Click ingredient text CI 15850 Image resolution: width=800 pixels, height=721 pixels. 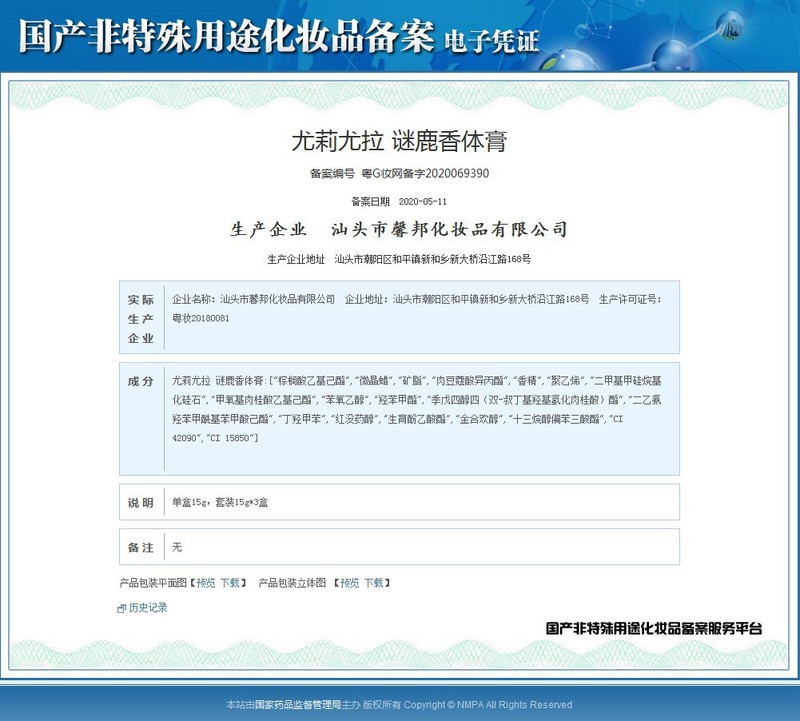click(229, 438)
